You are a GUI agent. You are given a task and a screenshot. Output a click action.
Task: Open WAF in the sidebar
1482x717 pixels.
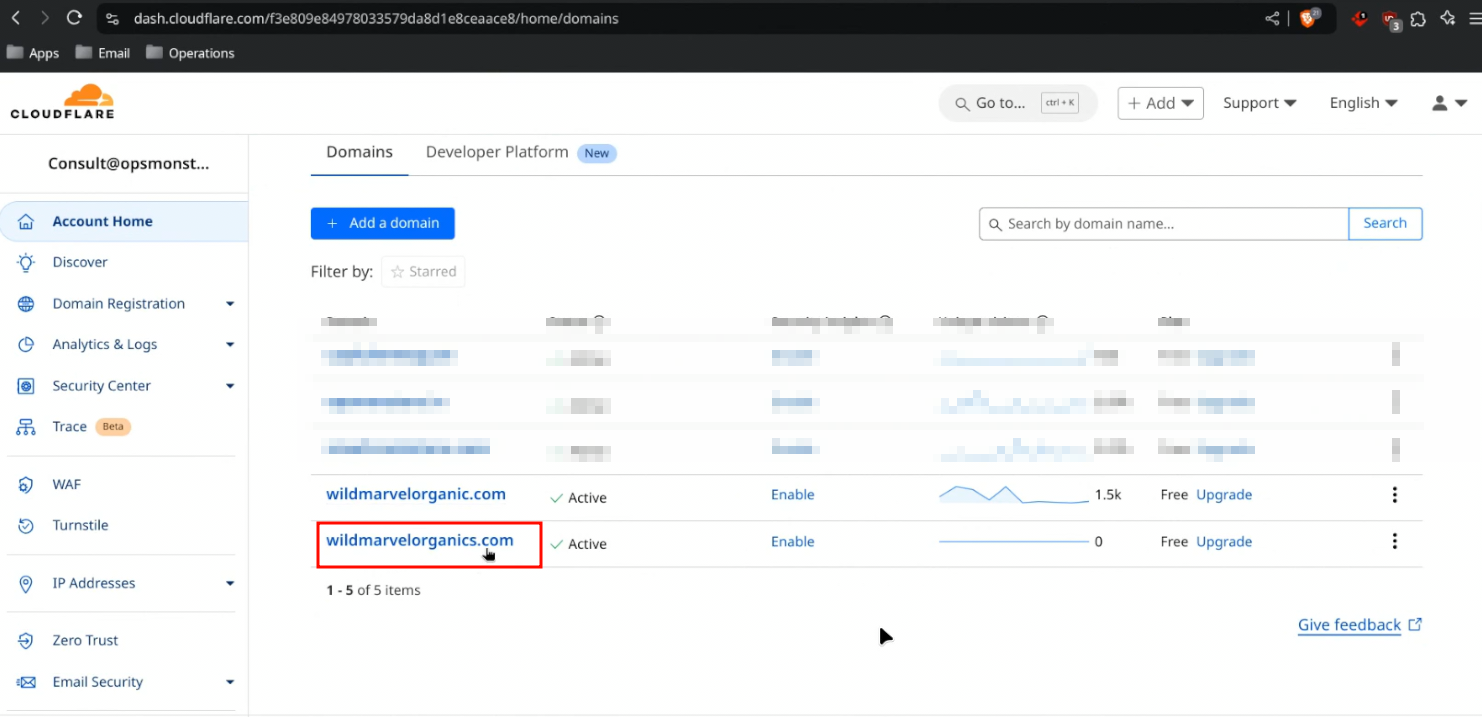[x=67, y=484]
